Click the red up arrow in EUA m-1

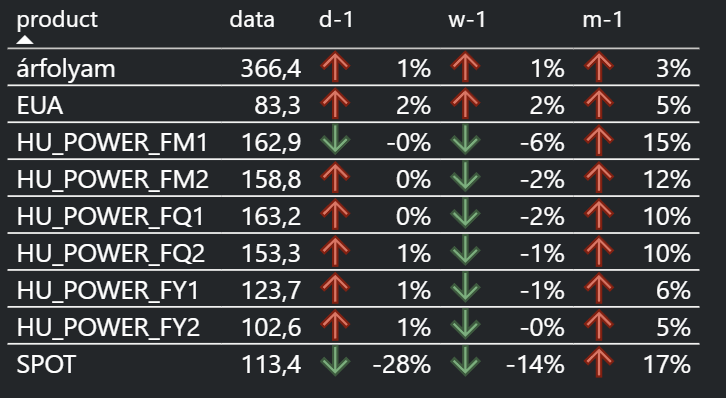pyautogui.click(x=599, y=104)
